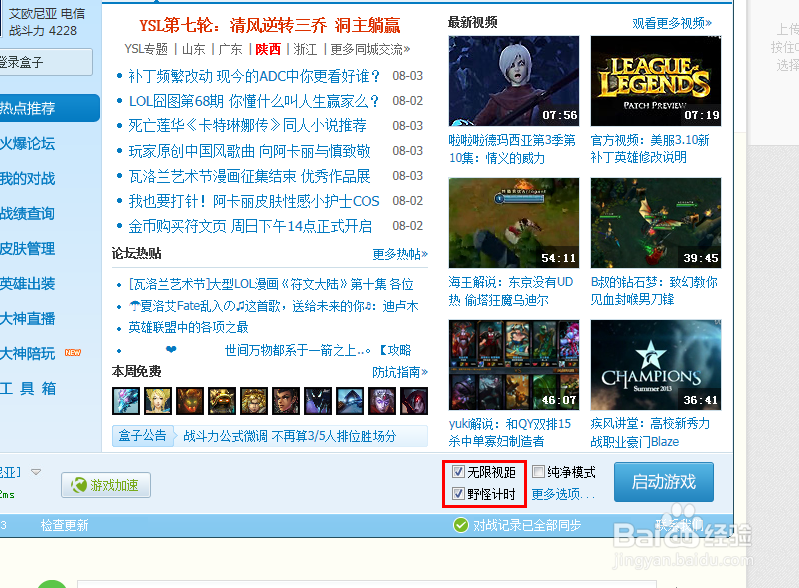Click 对战记录已全部同步 status text

pos(527,525)
